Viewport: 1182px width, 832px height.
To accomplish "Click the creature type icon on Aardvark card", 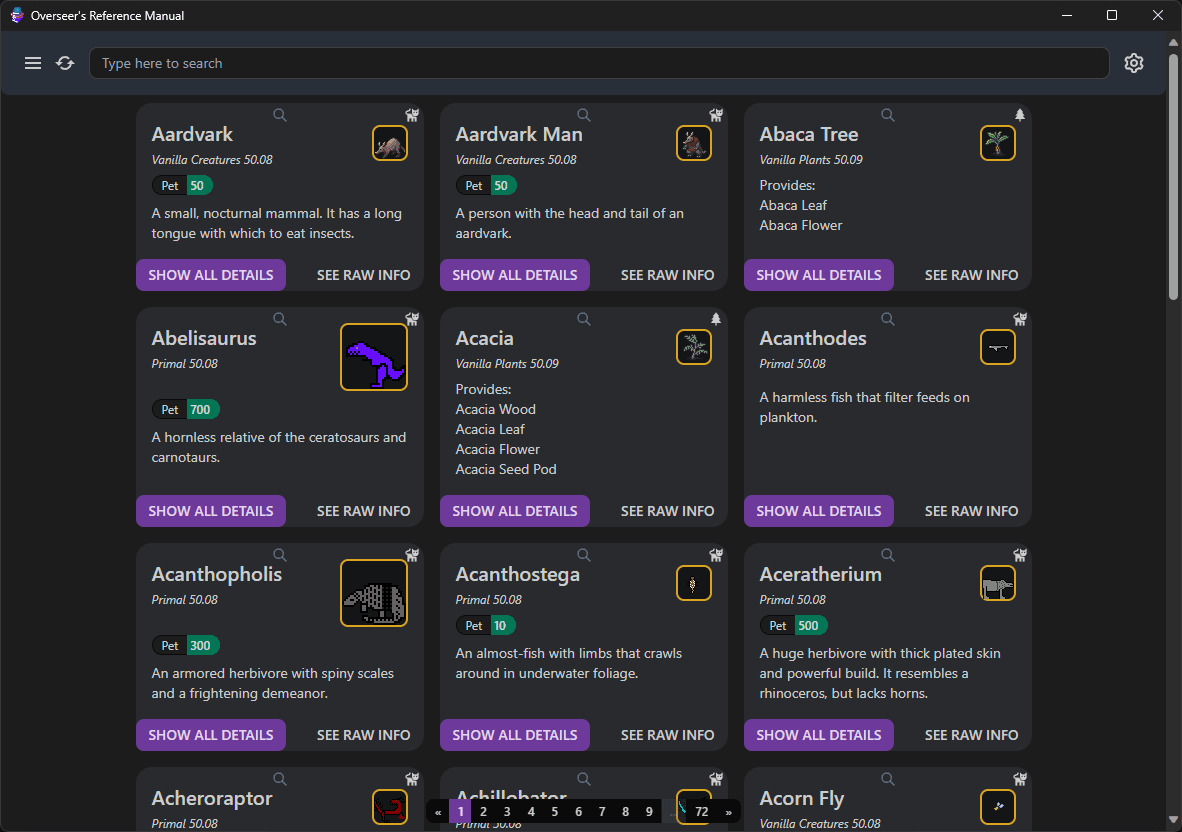I will click(412, 115).
